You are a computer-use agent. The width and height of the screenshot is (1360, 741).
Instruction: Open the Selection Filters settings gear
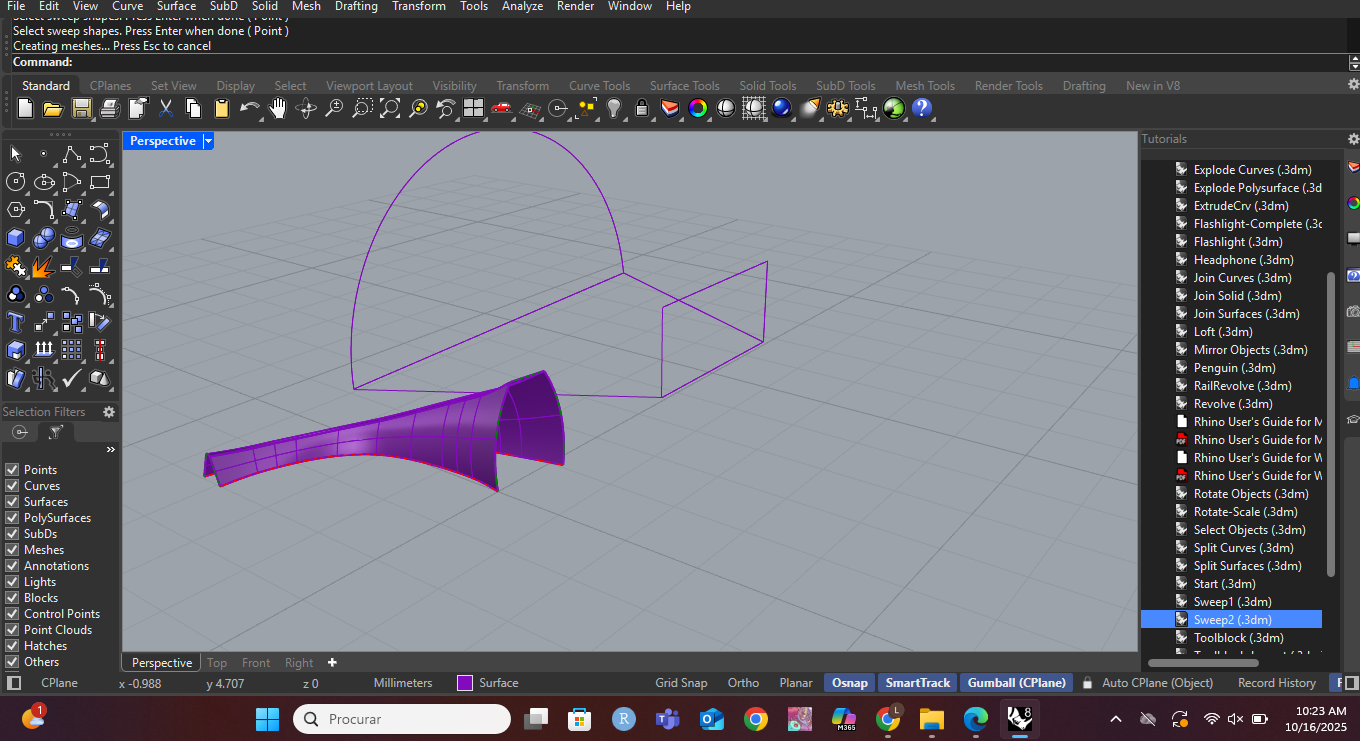coord(109,412)
